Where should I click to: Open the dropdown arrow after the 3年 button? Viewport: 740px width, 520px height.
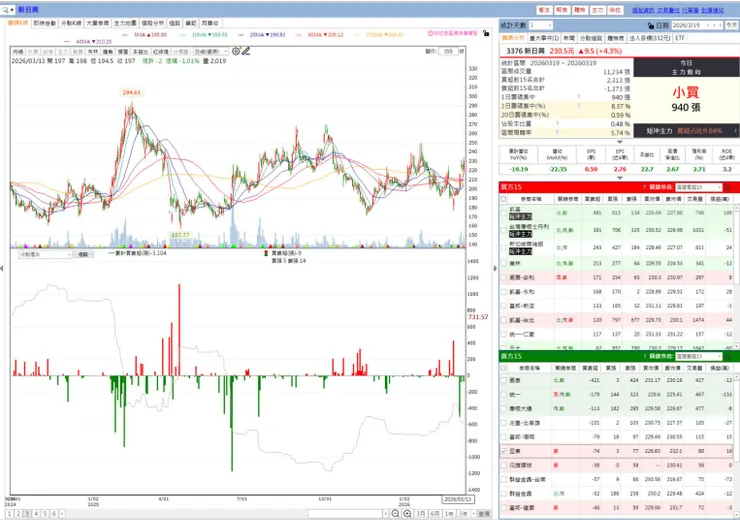(473, 513)
